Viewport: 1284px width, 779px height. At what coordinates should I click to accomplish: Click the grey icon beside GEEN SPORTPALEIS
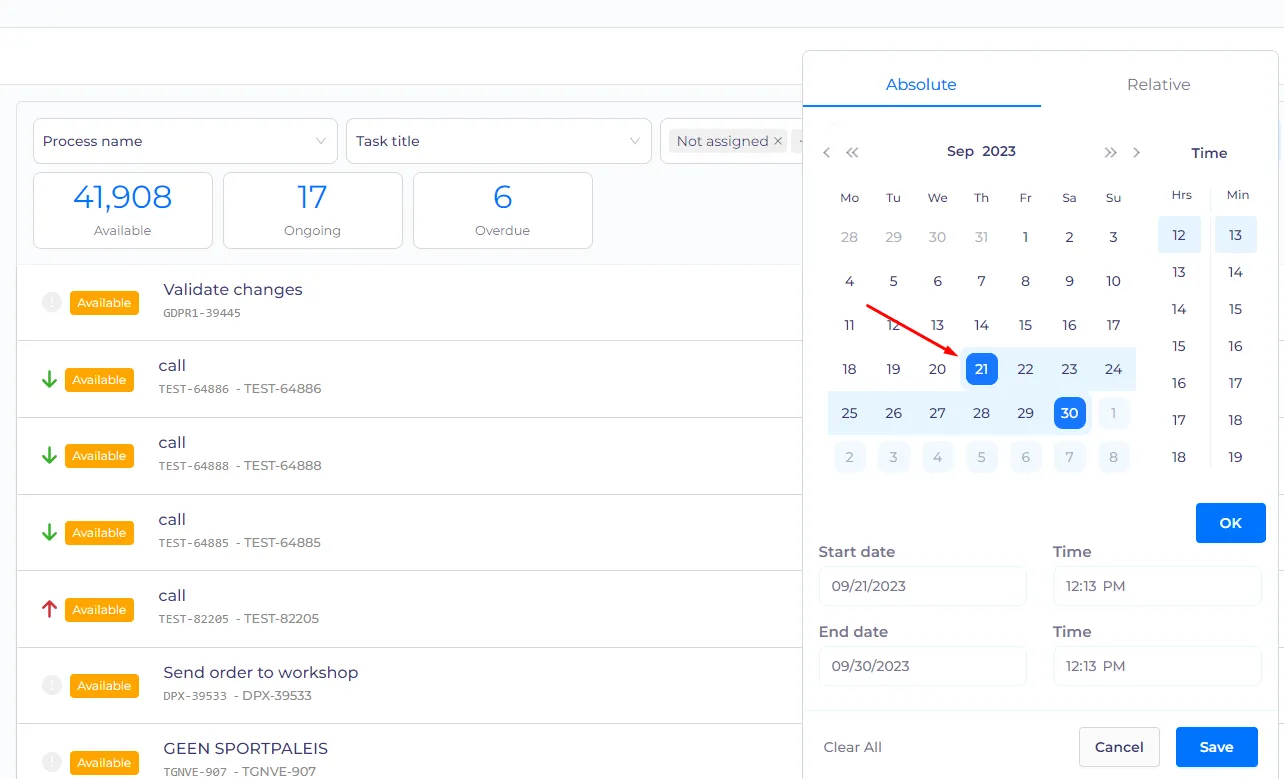tap(52, 762)
